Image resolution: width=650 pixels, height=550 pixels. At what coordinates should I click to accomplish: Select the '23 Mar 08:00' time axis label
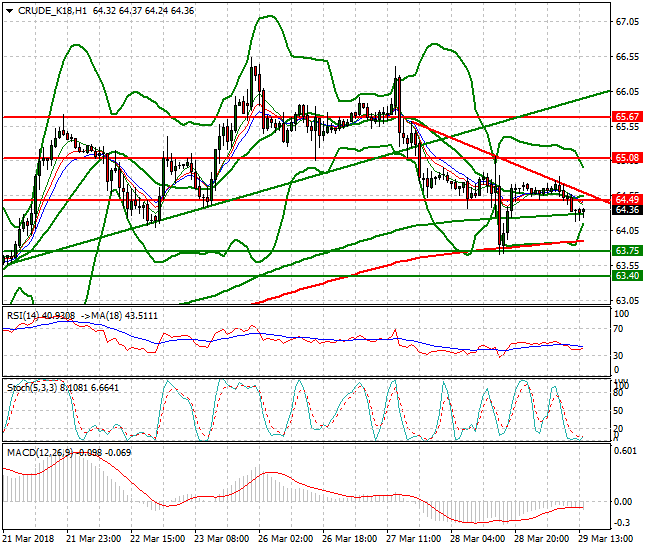[222, 539]
